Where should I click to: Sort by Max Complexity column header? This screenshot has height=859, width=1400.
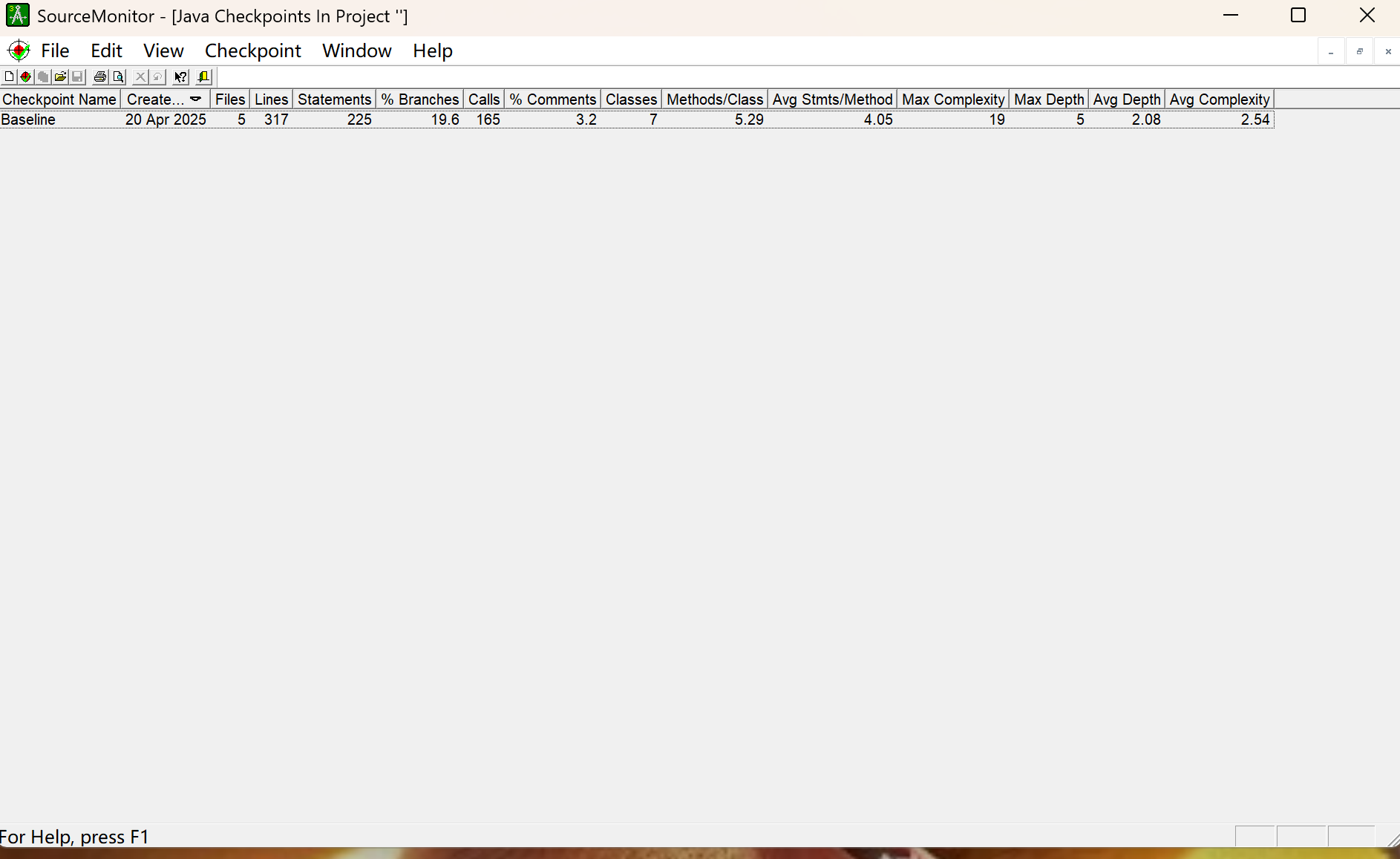pyautogui.click(x=953, y=99)
